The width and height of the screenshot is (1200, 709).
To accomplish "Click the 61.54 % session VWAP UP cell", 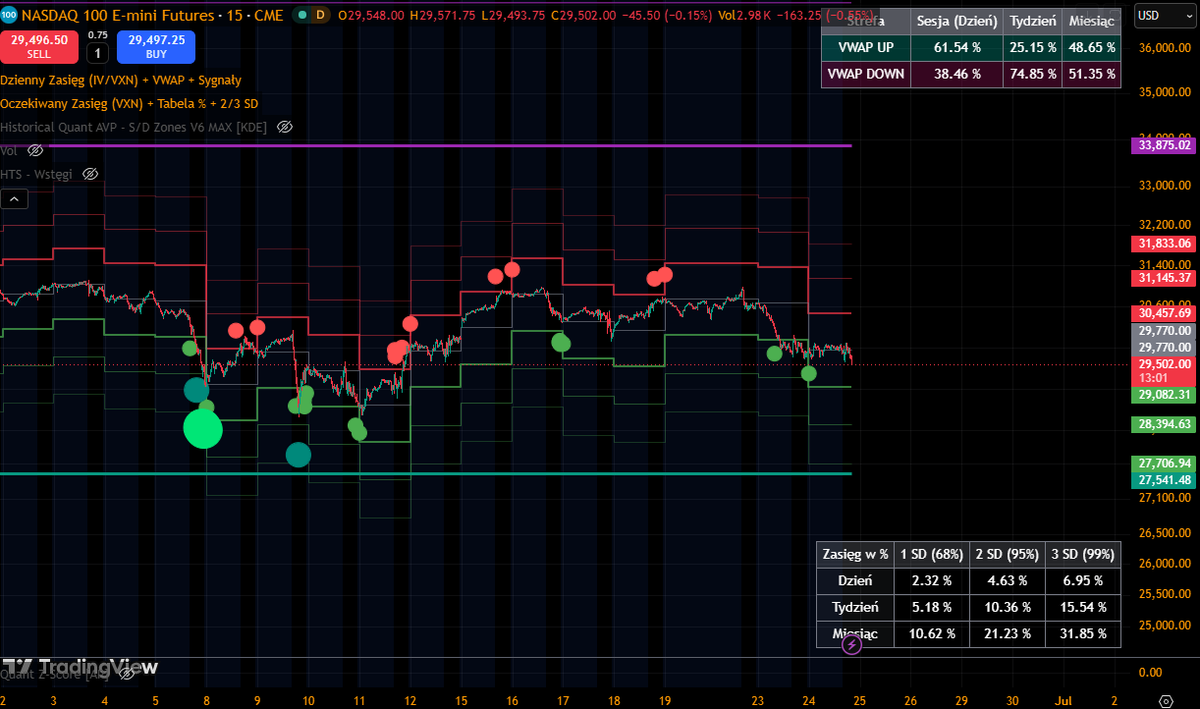I will point(957,47).
